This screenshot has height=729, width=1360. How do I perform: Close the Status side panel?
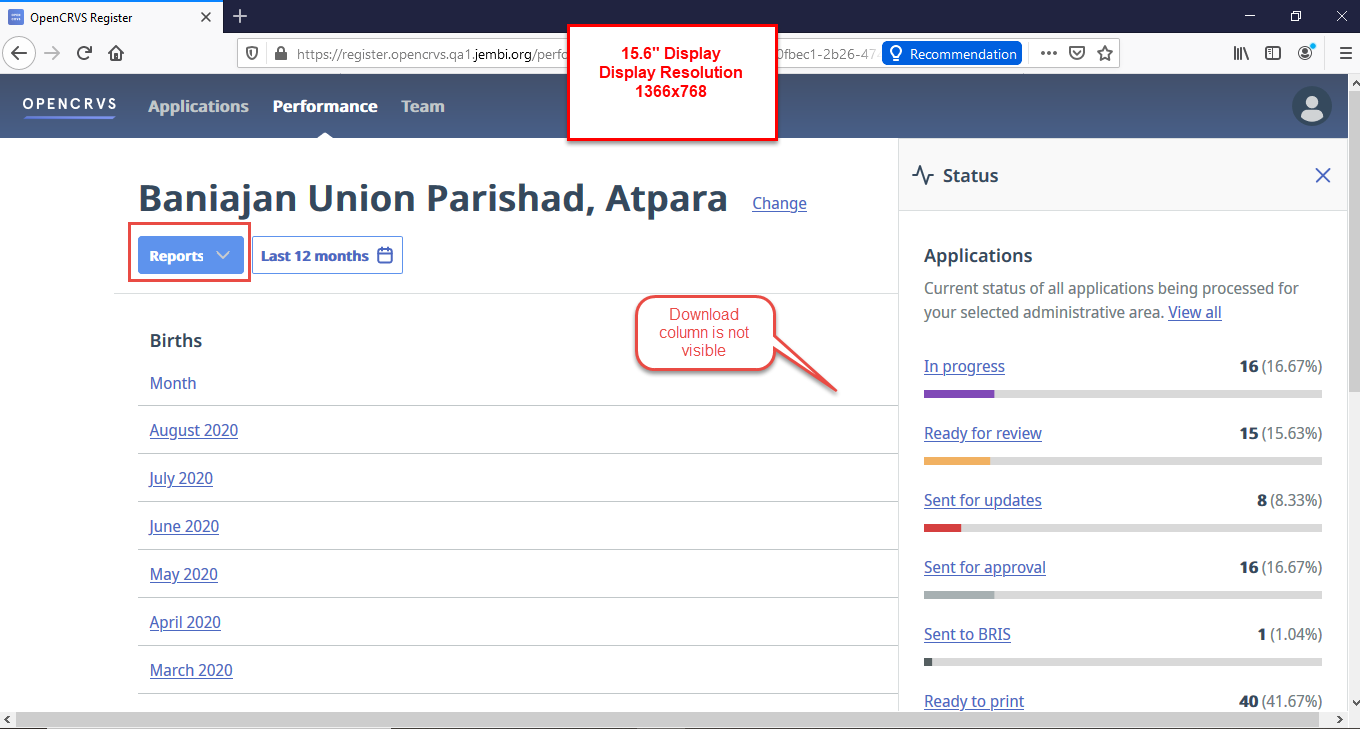point(1323,175)
